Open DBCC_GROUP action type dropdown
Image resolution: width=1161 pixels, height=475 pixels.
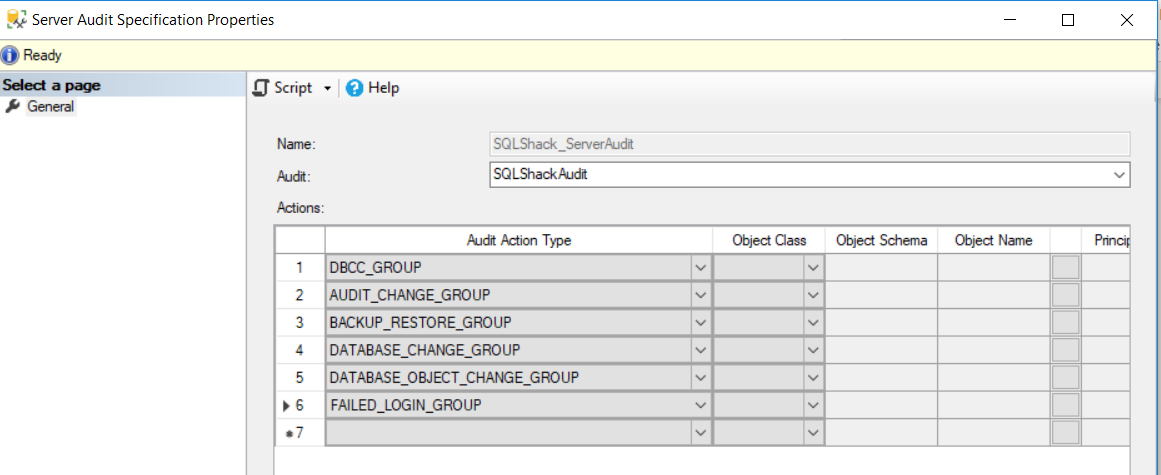(700, 268)
